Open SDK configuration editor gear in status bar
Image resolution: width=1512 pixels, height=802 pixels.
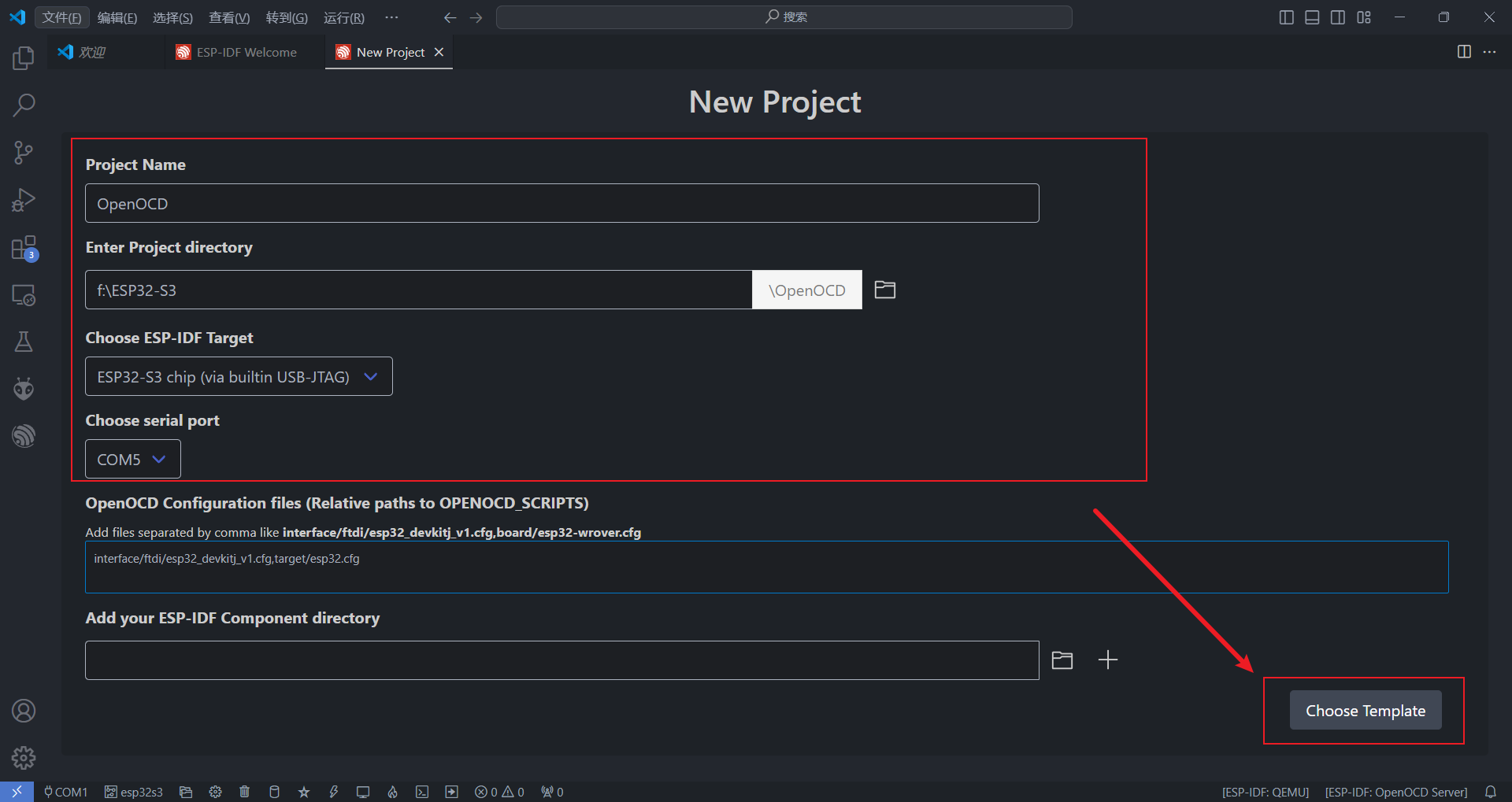[215, 792]
